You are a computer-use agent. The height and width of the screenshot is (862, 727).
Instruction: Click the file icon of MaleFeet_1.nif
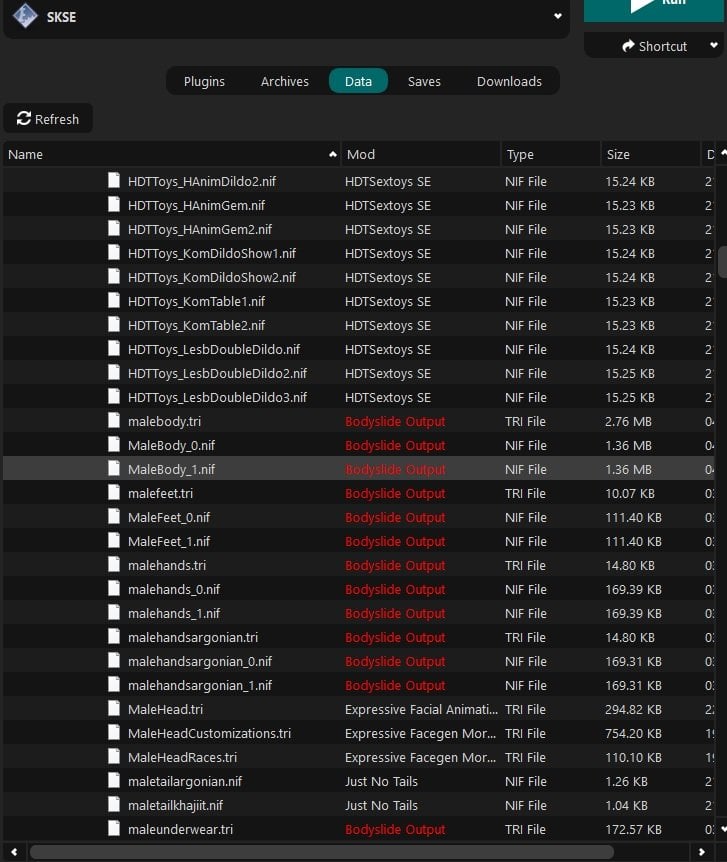tap(114, 540)
